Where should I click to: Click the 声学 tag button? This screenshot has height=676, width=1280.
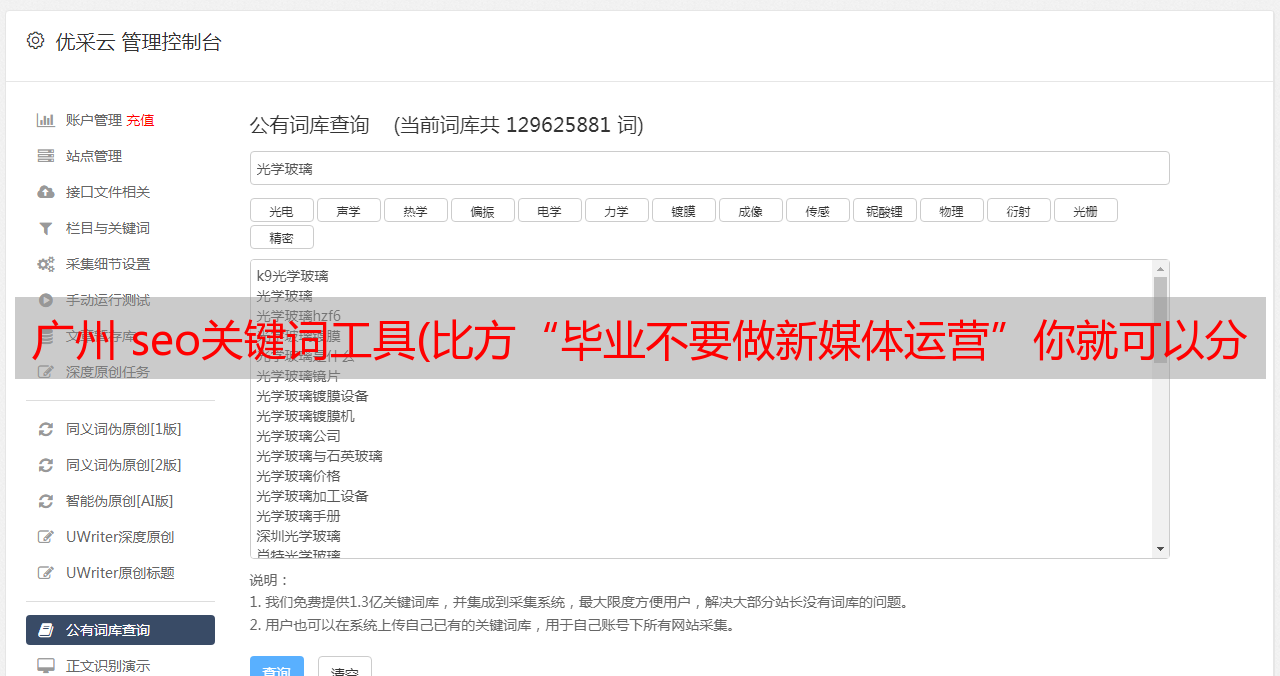pyautogui.click(x=348, y=210)
